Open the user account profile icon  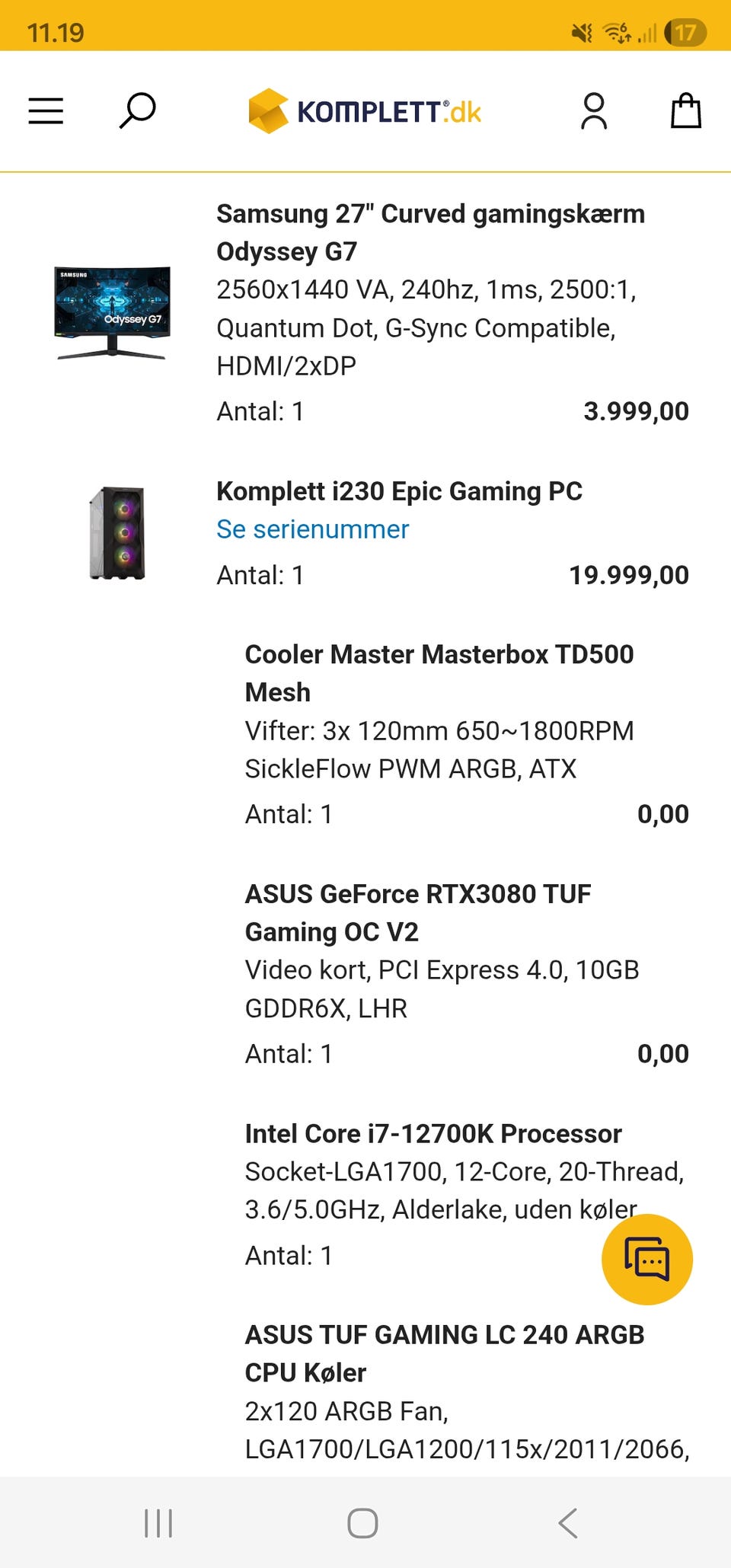pyautogui.click(x=594, y=111)
